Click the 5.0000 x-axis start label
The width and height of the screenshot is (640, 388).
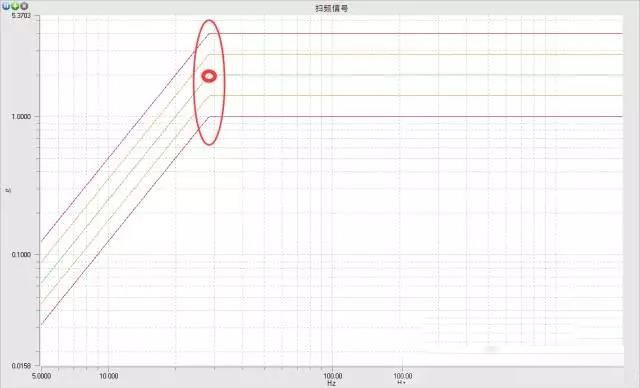(x=41, y=376)
